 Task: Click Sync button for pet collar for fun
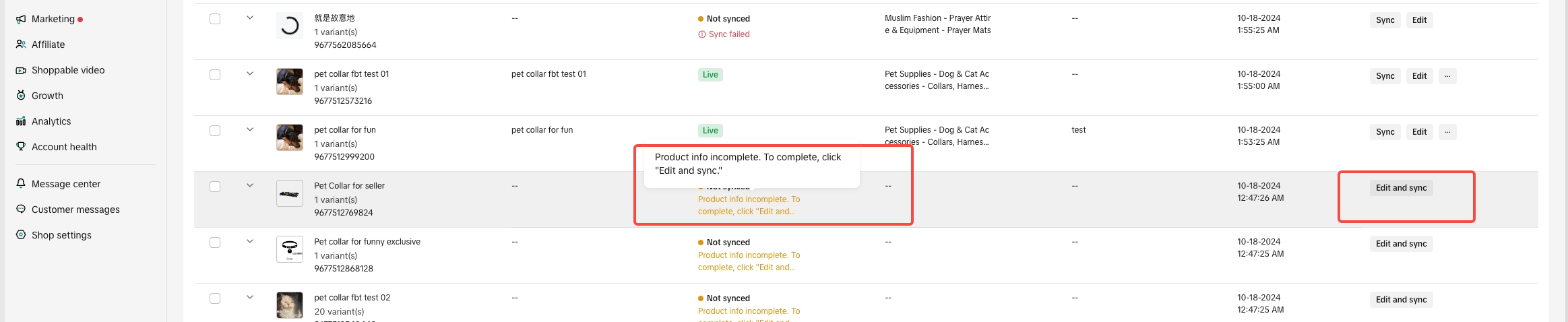pos(1385,132)
